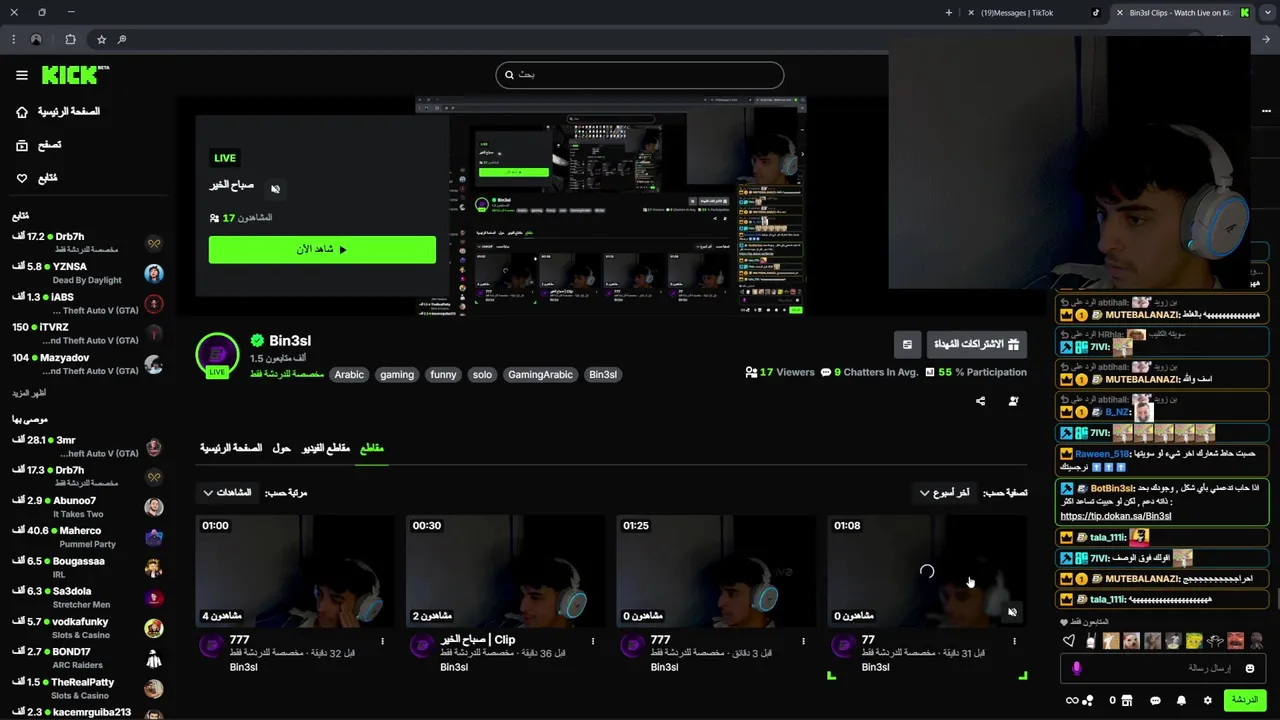1280x720 pixels.
Task: Open the tip.dokan.sa/Bin3sl link in chat
Action: click(x=1115, y=516)
